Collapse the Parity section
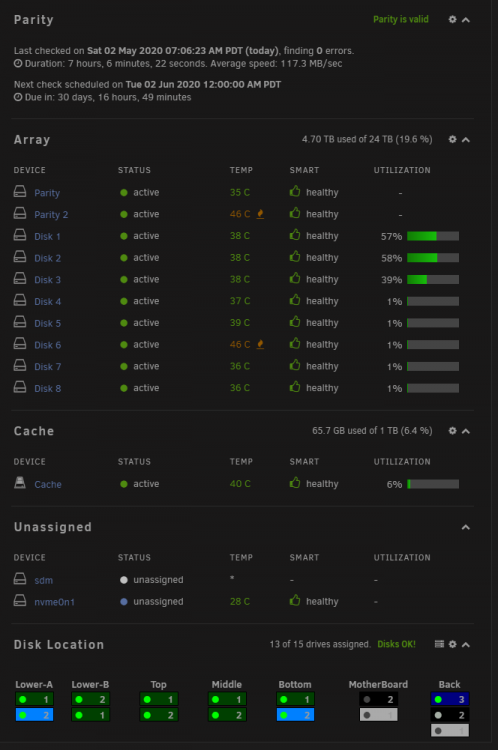This screenshot has width=498, height=750. click(x=465, y=20)
